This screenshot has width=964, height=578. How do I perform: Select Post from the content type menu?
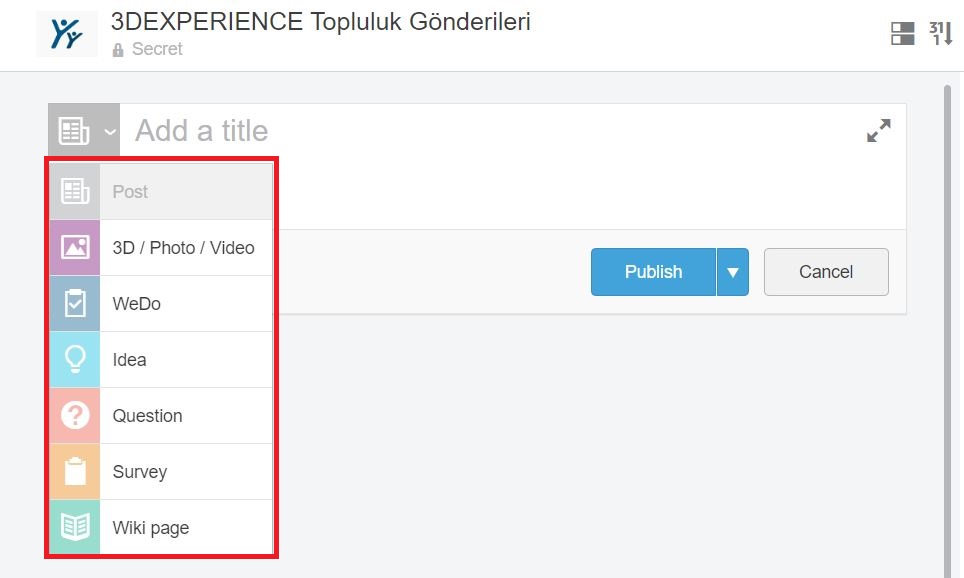130,192
